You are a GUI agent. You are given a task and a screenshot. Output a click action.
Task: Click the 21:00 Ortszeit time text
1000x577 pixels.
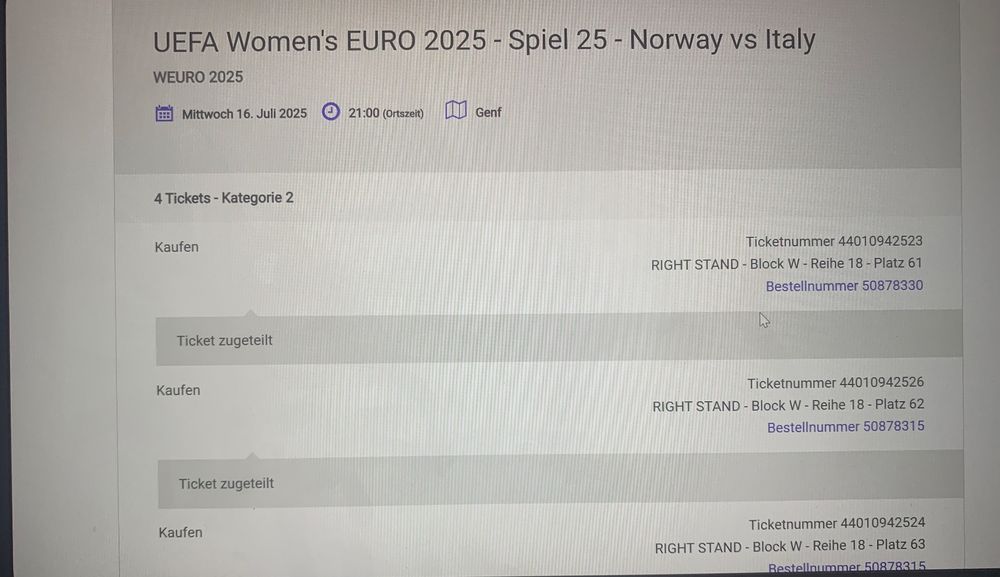tap(386, 113)
